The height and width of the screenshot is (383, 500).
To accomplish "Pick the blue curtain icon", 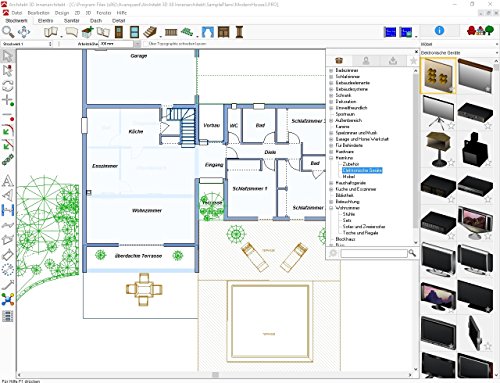I will click(208, 32).
